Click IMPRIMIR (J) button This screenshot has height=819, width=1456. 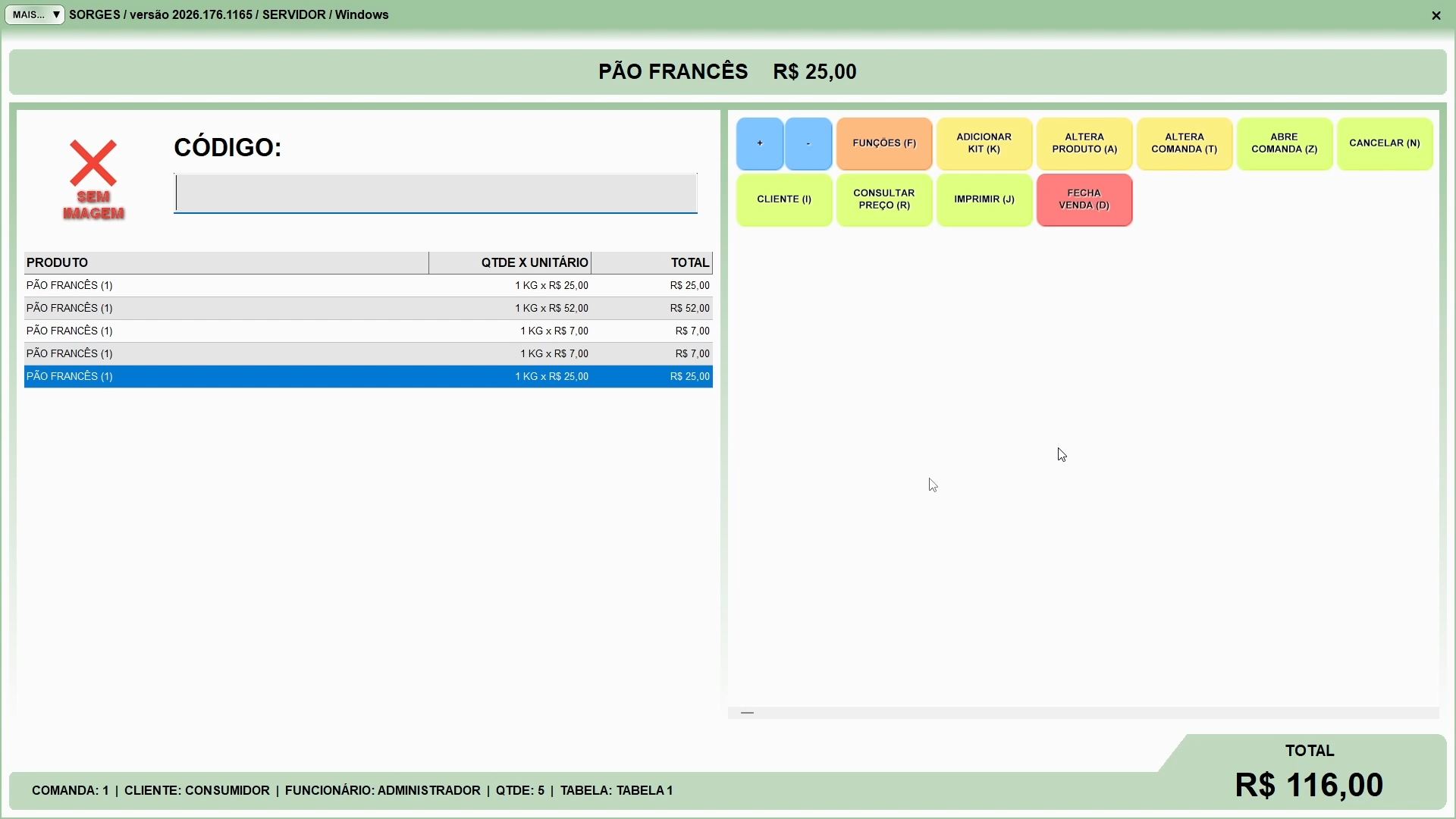984,199
